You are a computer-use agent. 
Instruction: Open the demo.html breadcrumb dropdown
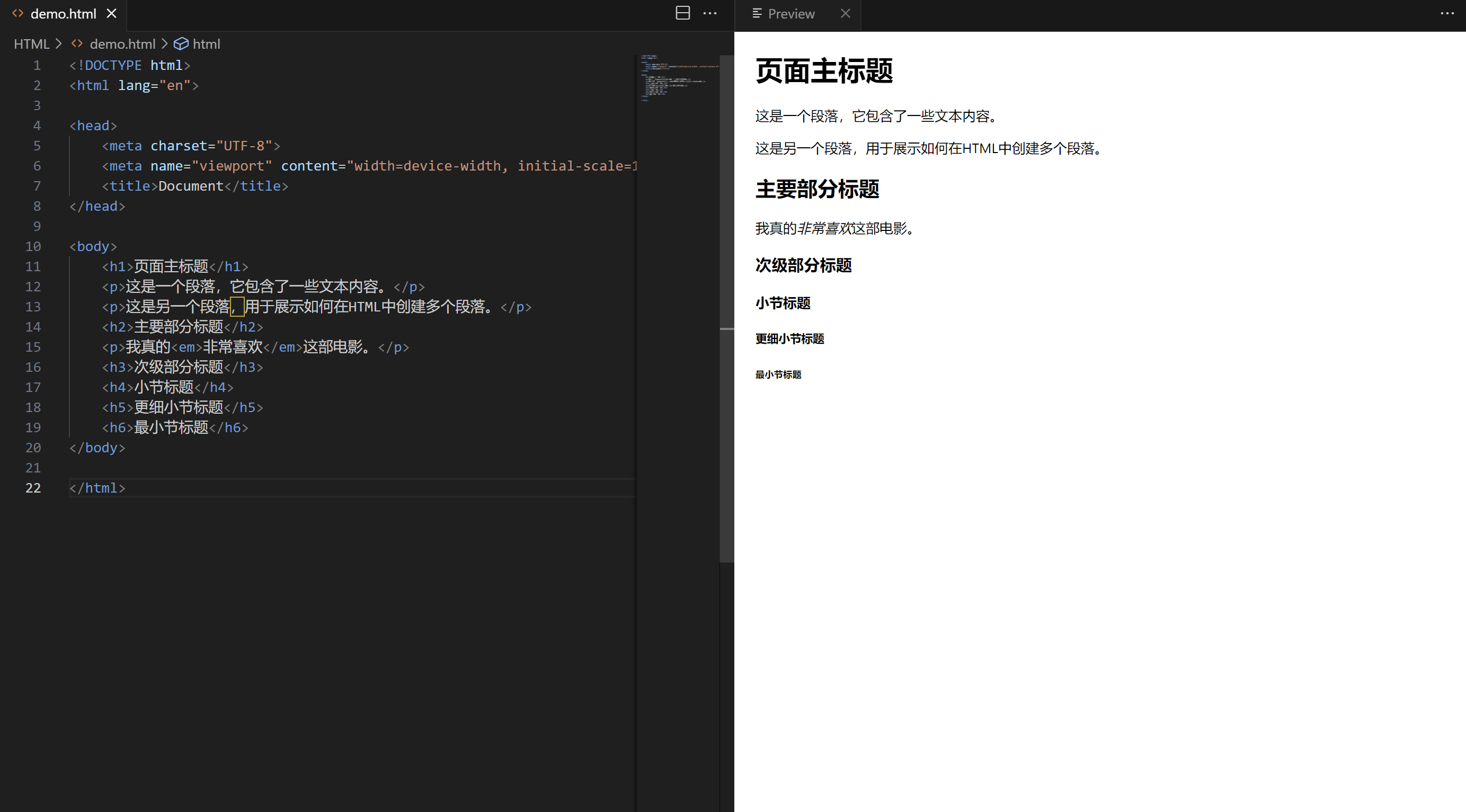pos(122,44)
